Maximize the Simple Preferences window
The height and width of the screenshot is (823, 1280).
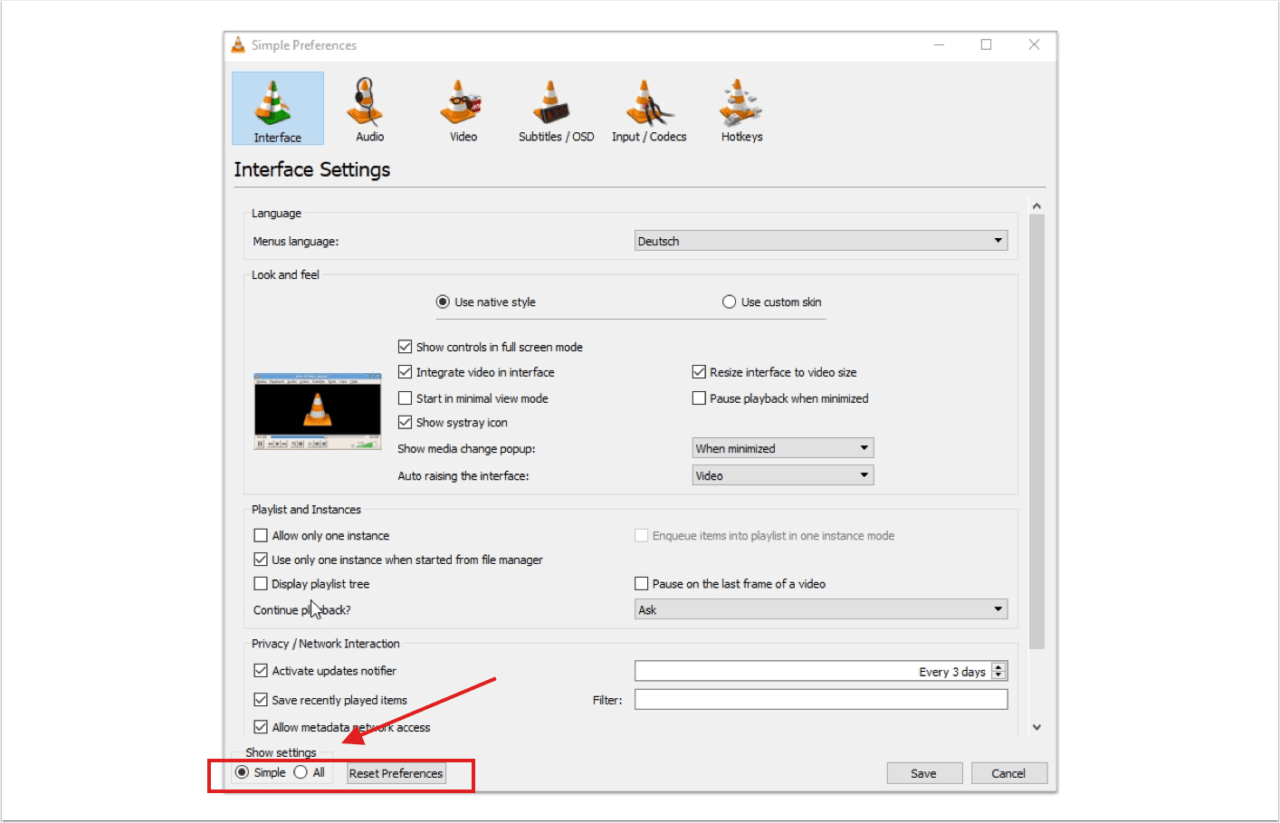pyautogui.click(x=986, y=45)
